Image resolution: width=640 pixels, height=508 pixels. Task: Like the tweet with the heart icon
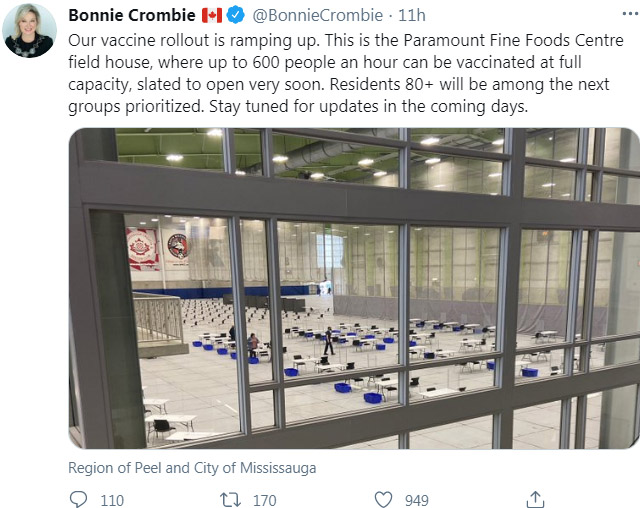(382, 499)
